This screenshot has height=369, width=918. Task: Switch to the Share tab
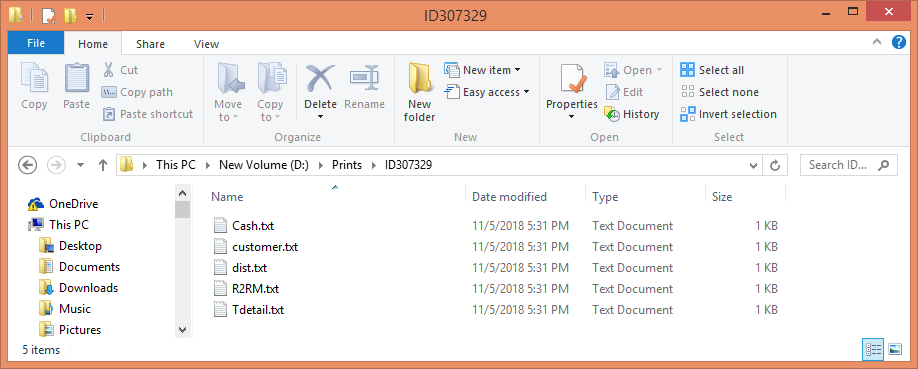150,43
